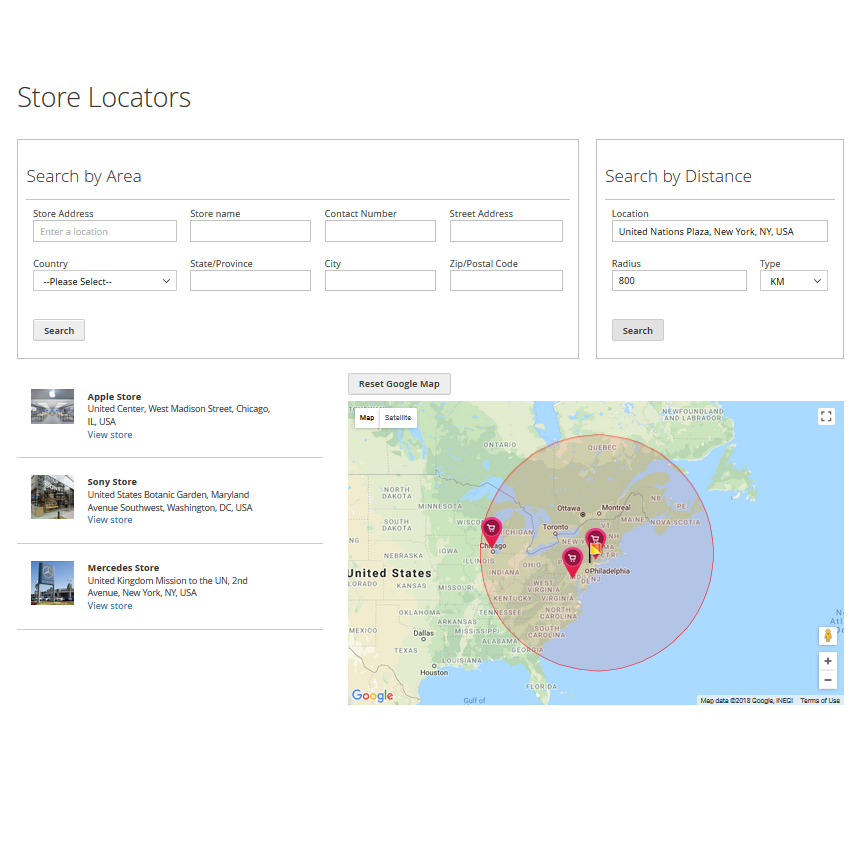The width and height of the screenshot is (860, 860).
Task: Click the Mercedes Store title
Action: [123, 568]
